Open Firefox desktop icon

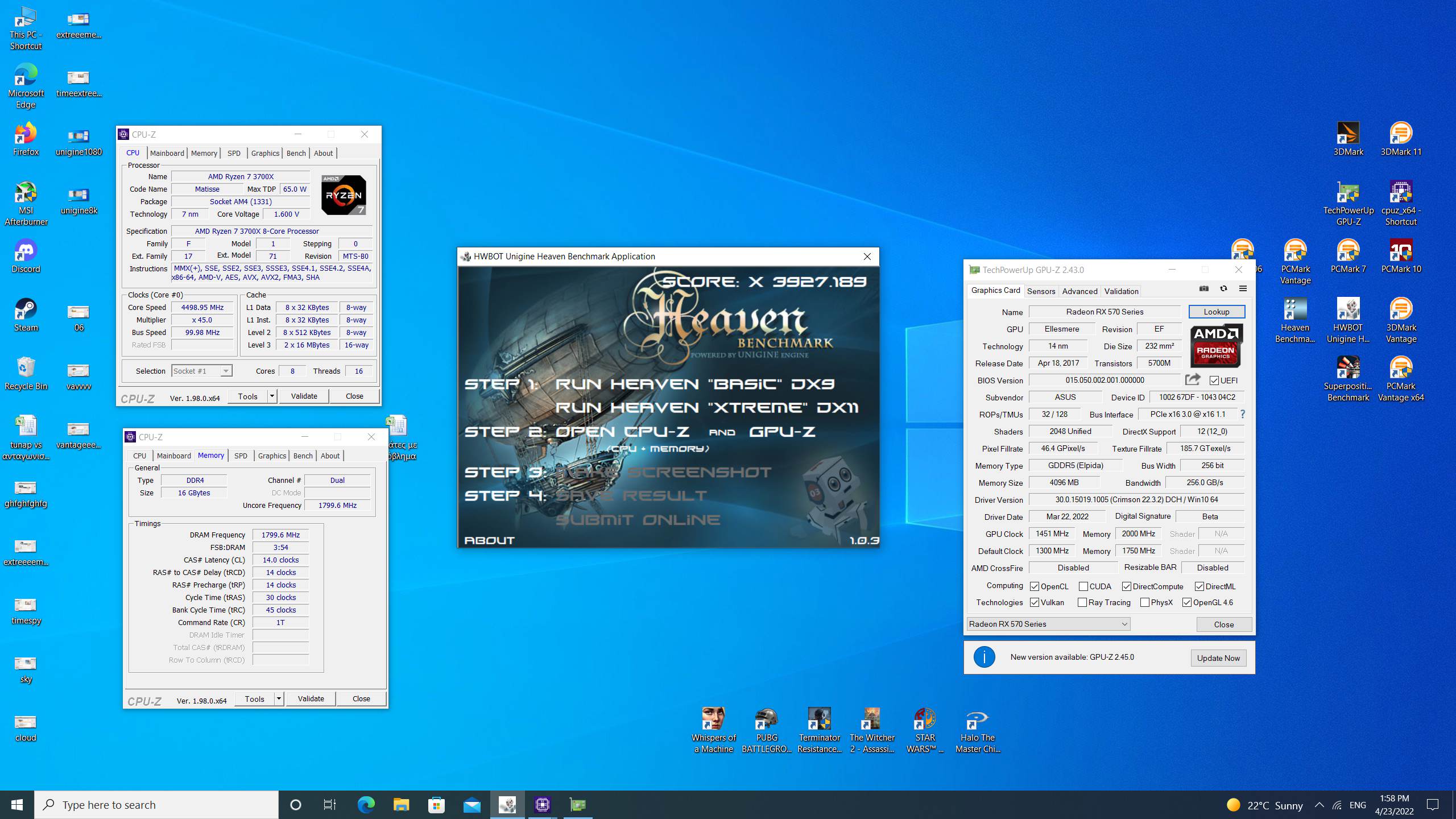click(26, 139)
